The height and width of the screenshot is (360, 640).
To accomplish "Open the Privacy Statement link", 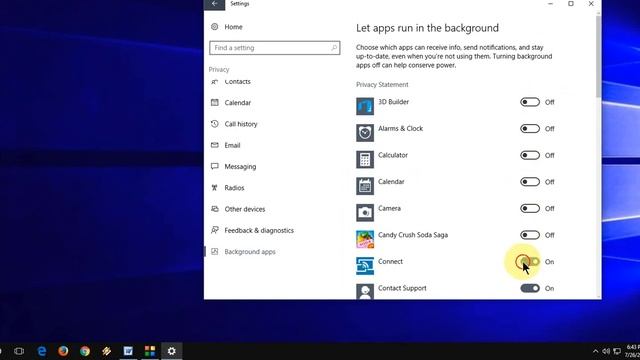I will [382, 84].
